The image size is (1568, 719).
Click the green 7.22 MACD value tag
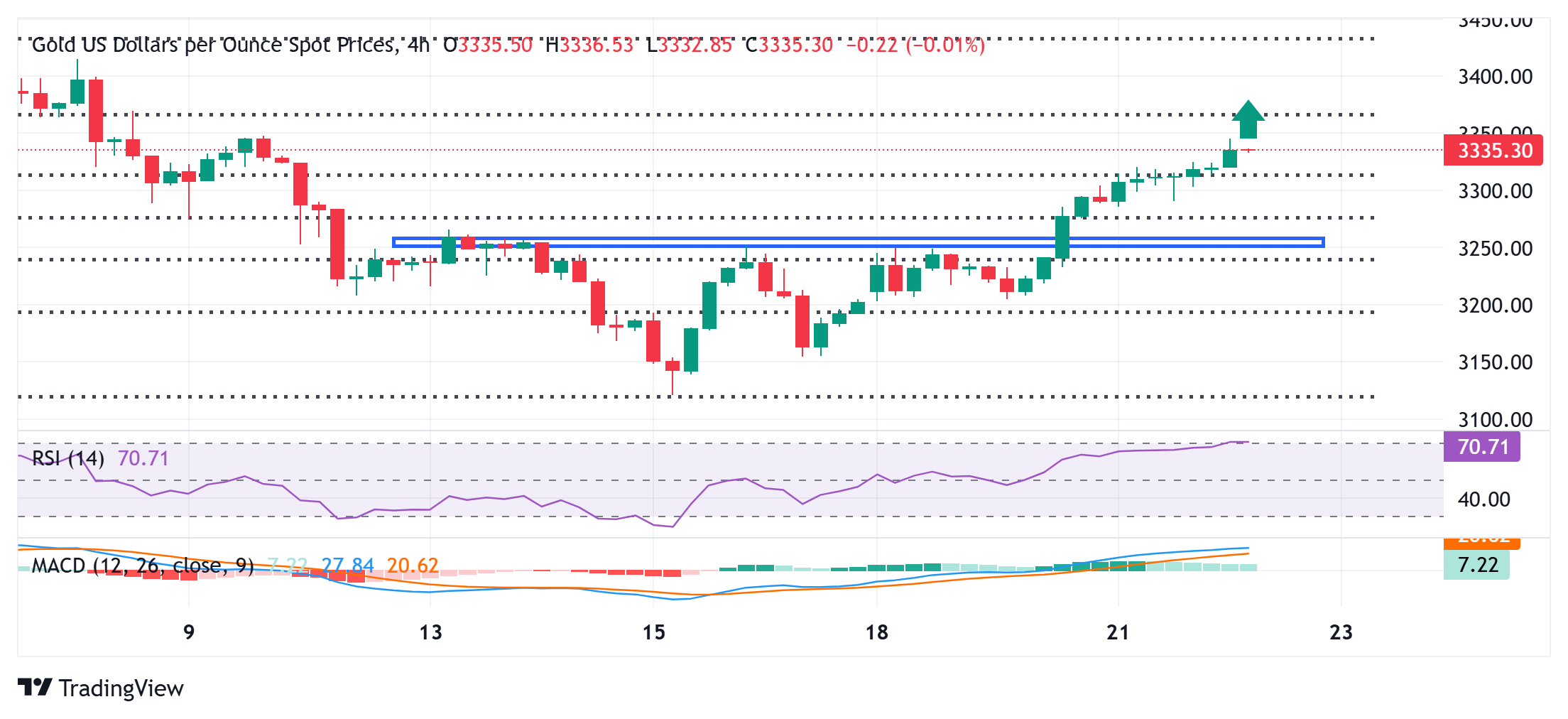[1476, 565]
